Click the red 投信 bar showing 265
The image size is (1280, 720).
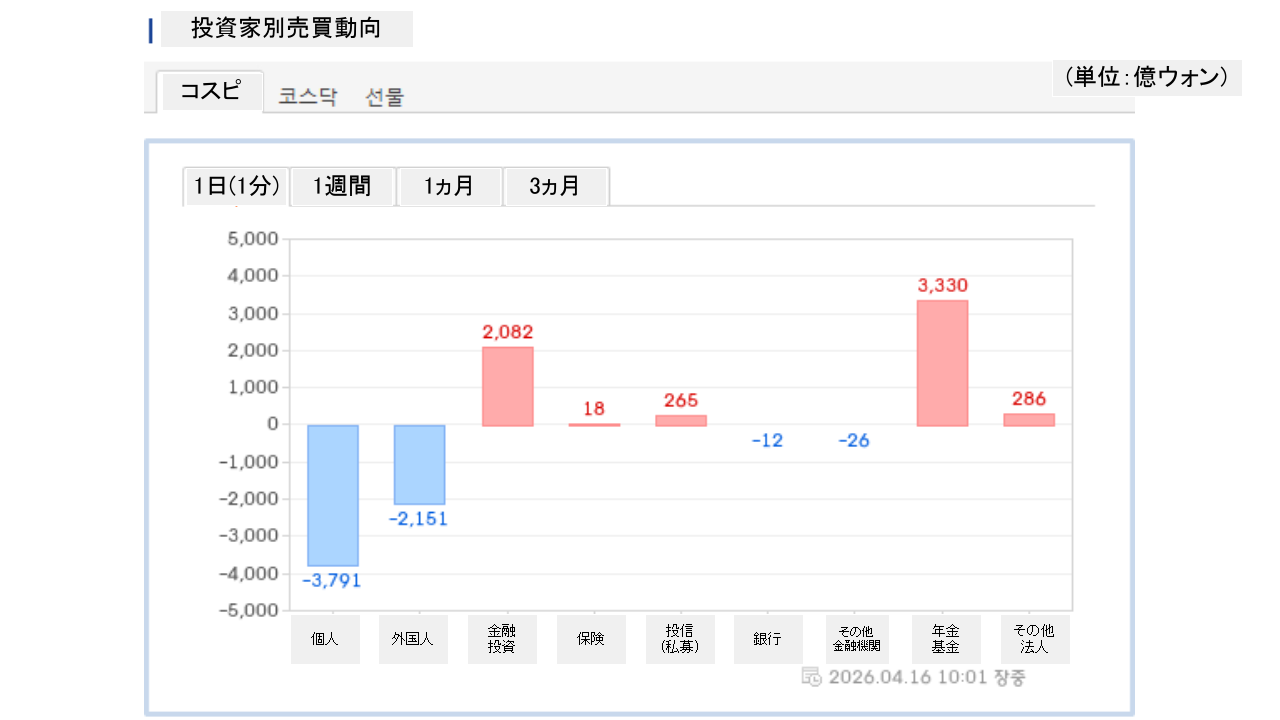tap(681, 420)
